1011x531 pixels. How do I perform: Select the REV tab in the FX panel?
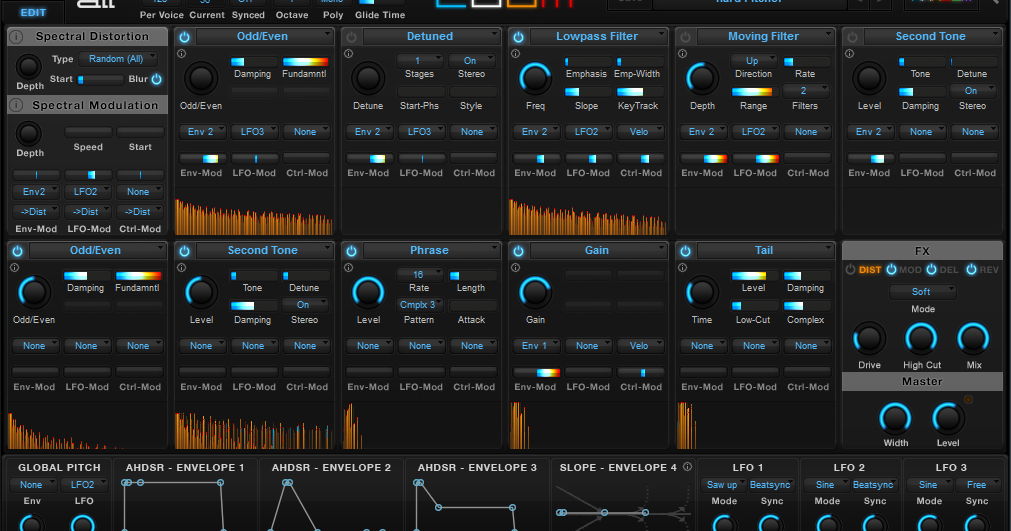pos(988,270)
